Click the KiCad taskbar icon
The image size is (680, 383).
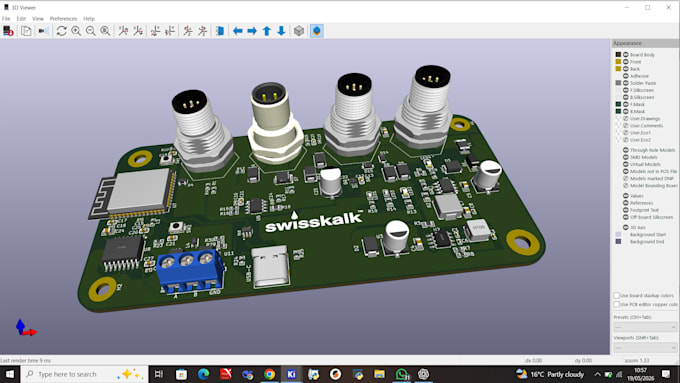tap(291, 374)
